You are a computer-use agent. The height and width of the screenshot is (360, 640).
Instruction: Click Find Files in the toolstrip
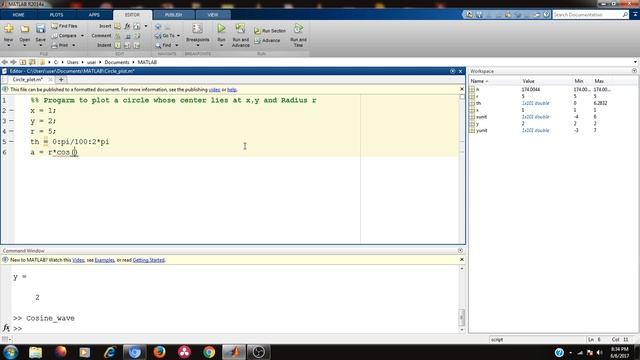pos(64,26)
